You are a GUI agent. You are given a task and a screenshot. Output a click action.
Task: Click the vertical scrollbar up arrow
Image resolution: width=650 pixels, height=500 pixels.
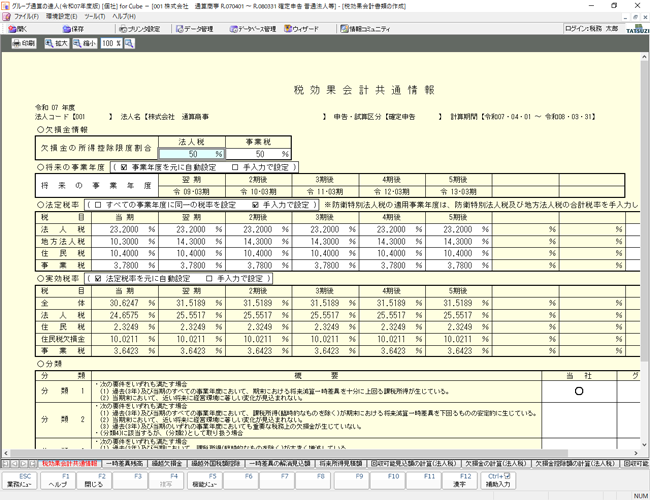tap(644, 57)
